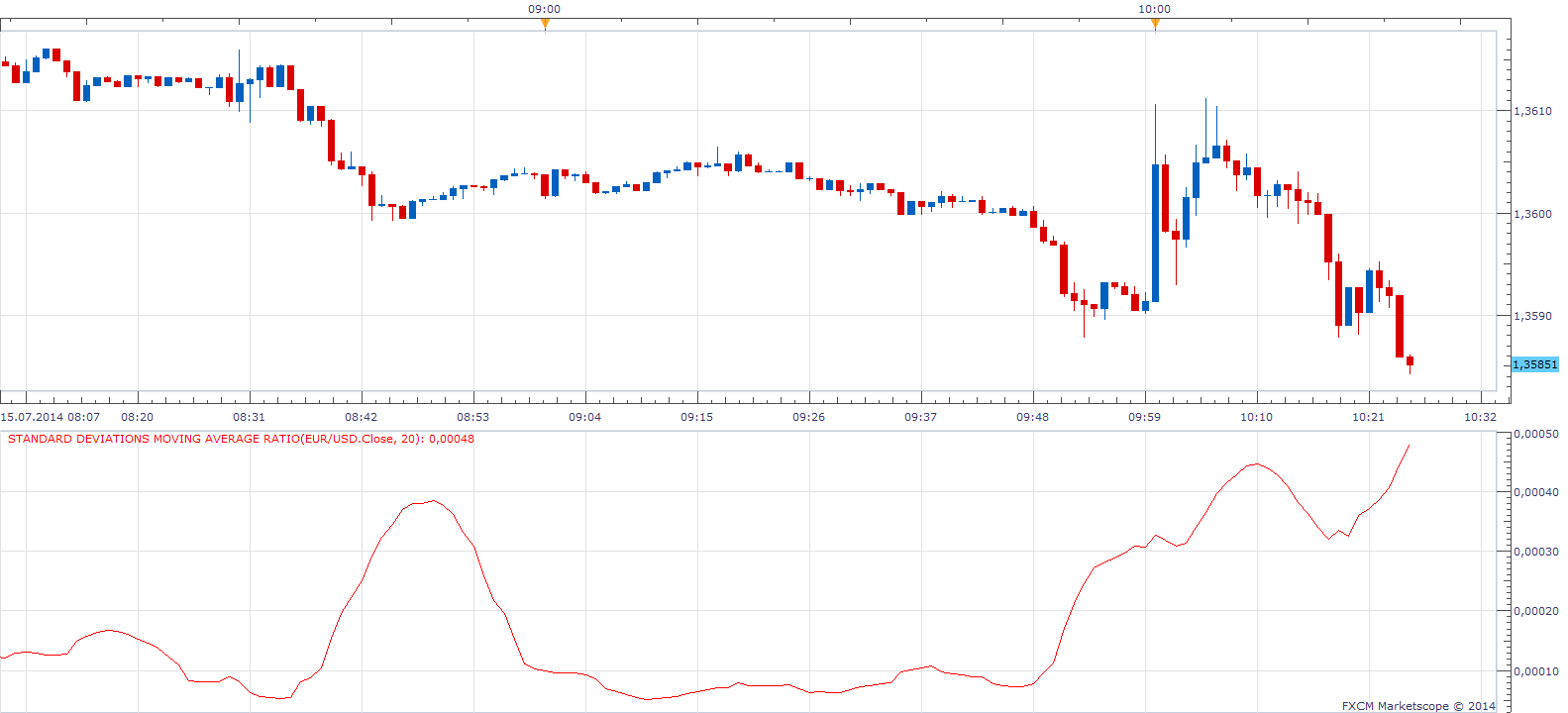Viewport: 1568px width, 713px height.
Task: Click the 09:04 time axis label
Action: (585, 417)
